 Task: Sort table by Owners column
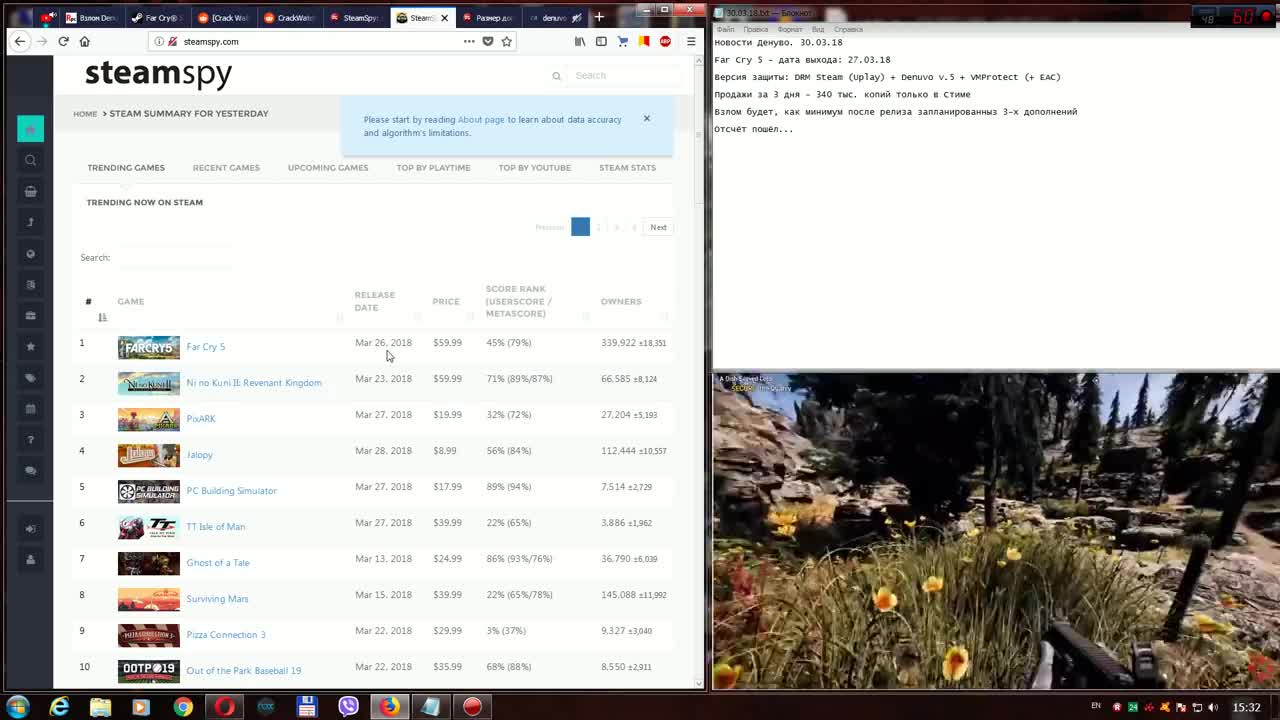point(632,301)
